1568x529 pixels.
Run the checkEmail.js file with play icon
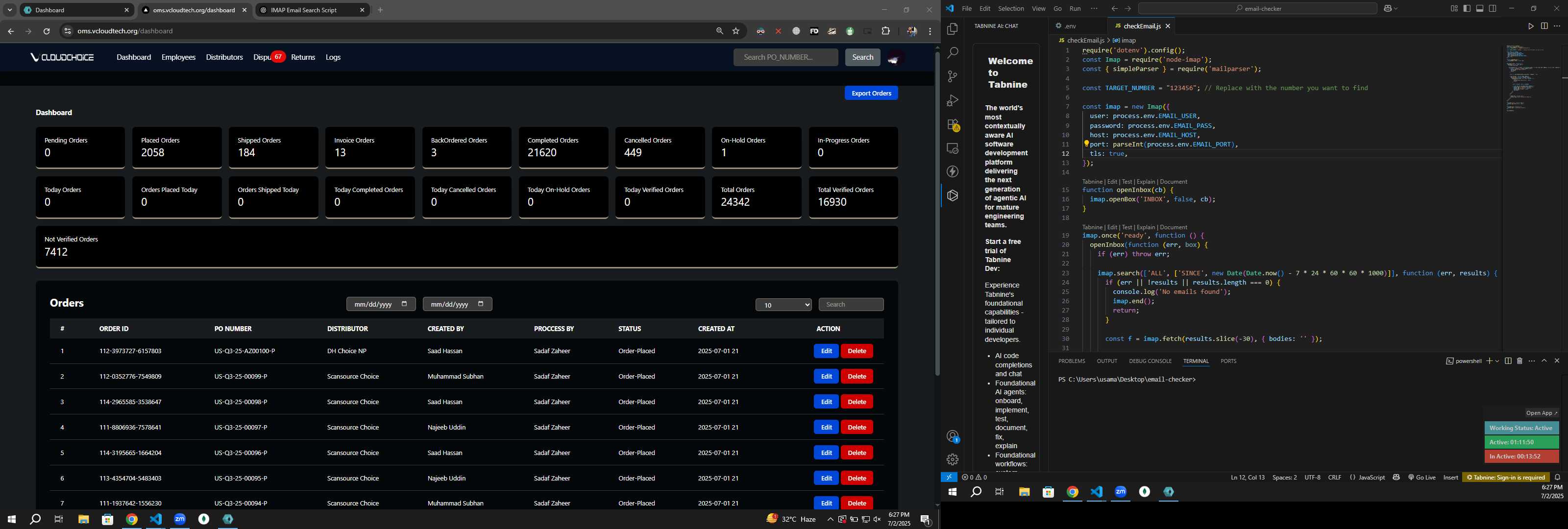click(x=1530, y=26)
